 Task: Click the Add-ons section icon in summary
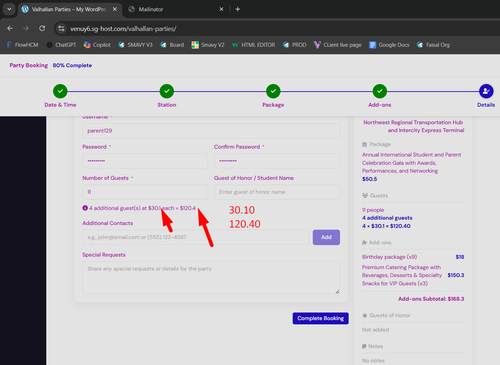[x=365, y=242]
